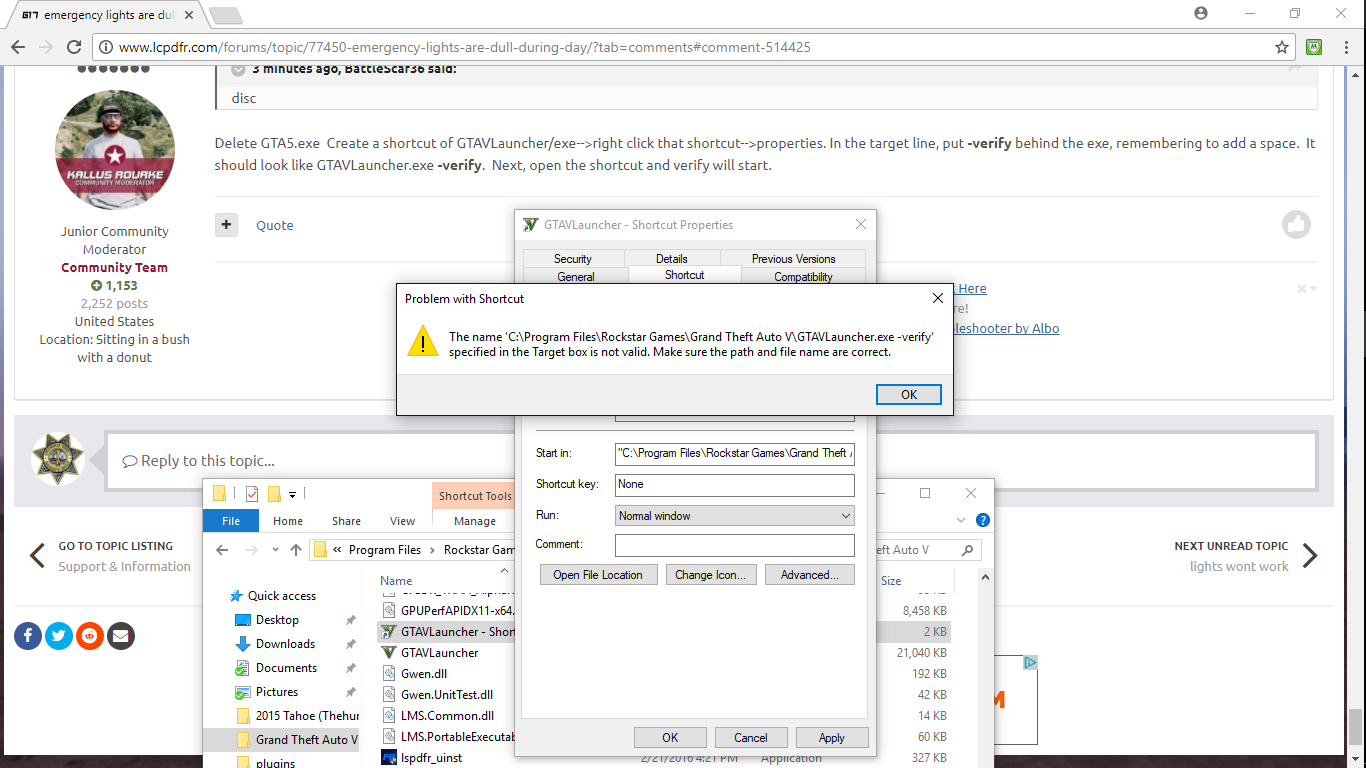
Task: Click the Explorer help question mark icon
Action: pyautogui.click(x=982, y=520)
